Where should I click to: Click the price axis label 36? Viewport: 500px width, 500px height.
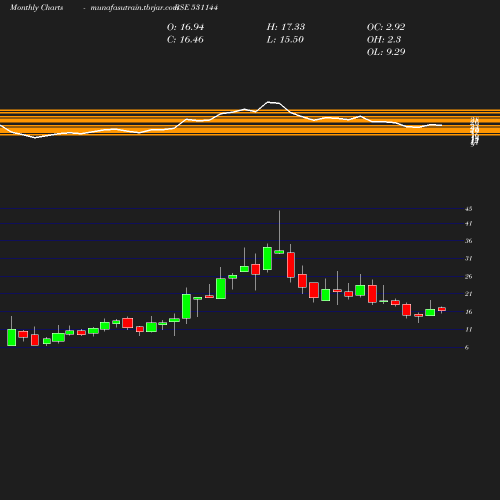(x=469, y=241)
